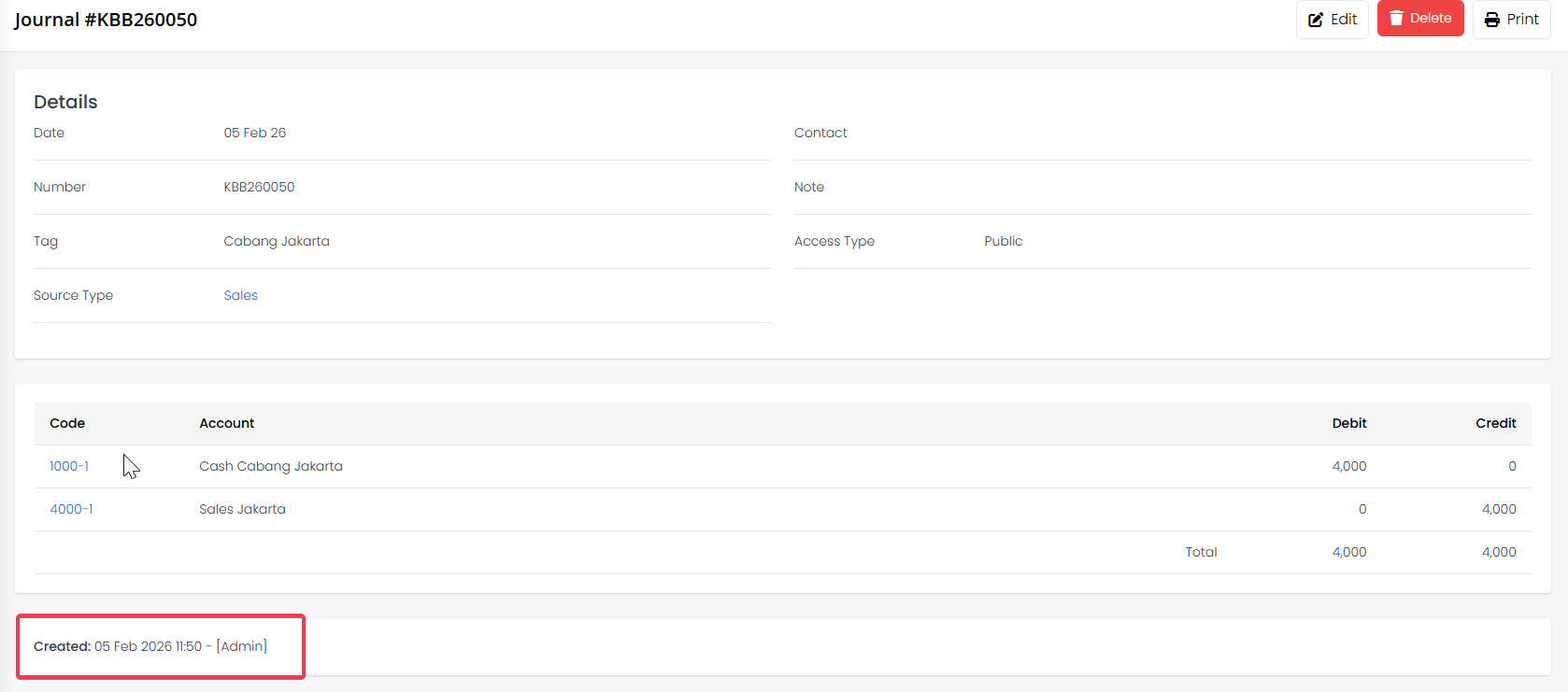Viewport: 1568px width, 692px height.
Task: Click the Public access type value
Action: [1003, 241]
